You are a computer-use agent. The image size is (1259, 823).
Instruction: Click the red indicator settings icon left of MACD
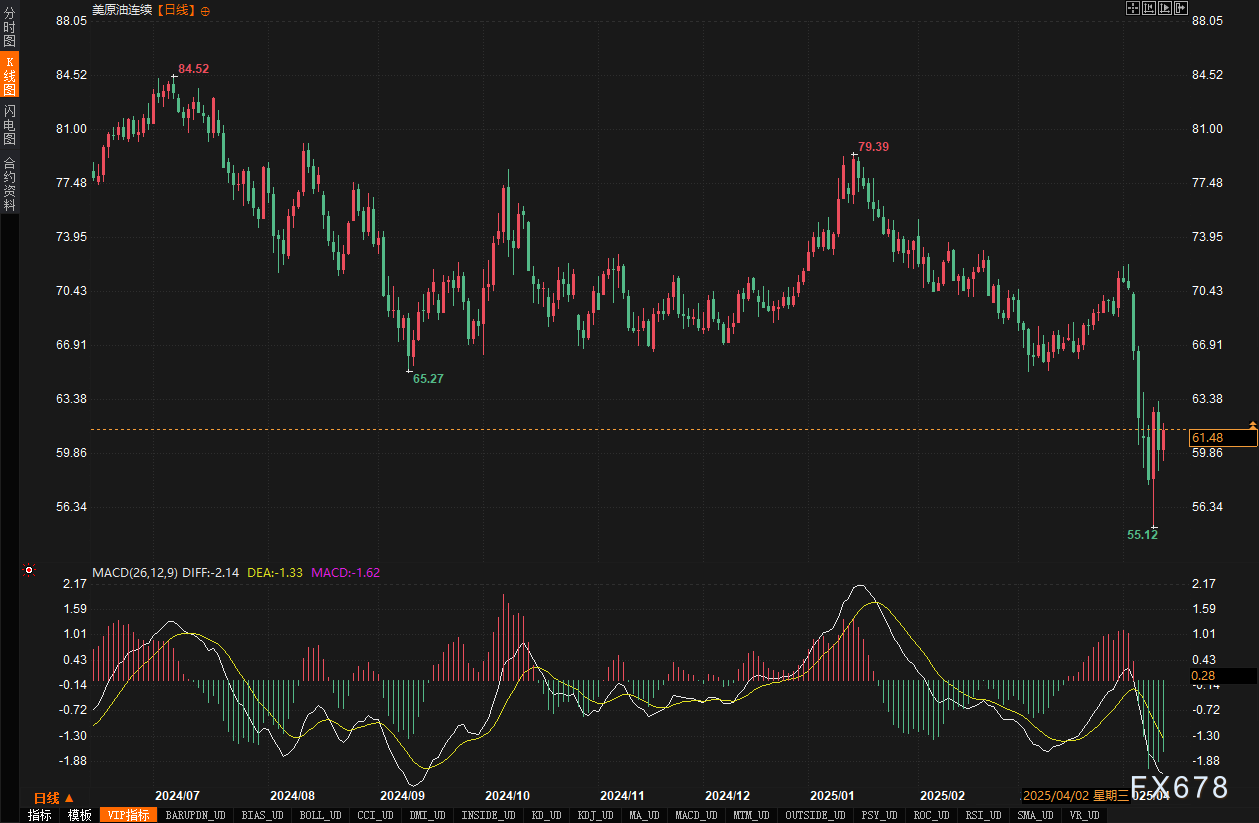click(29, 571)
